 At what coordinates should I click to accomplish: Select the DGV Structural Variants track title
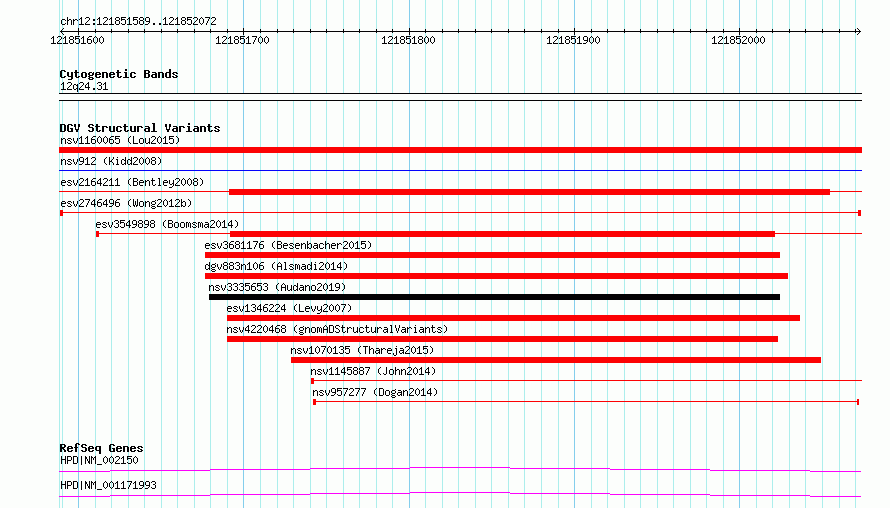(140, 128)
